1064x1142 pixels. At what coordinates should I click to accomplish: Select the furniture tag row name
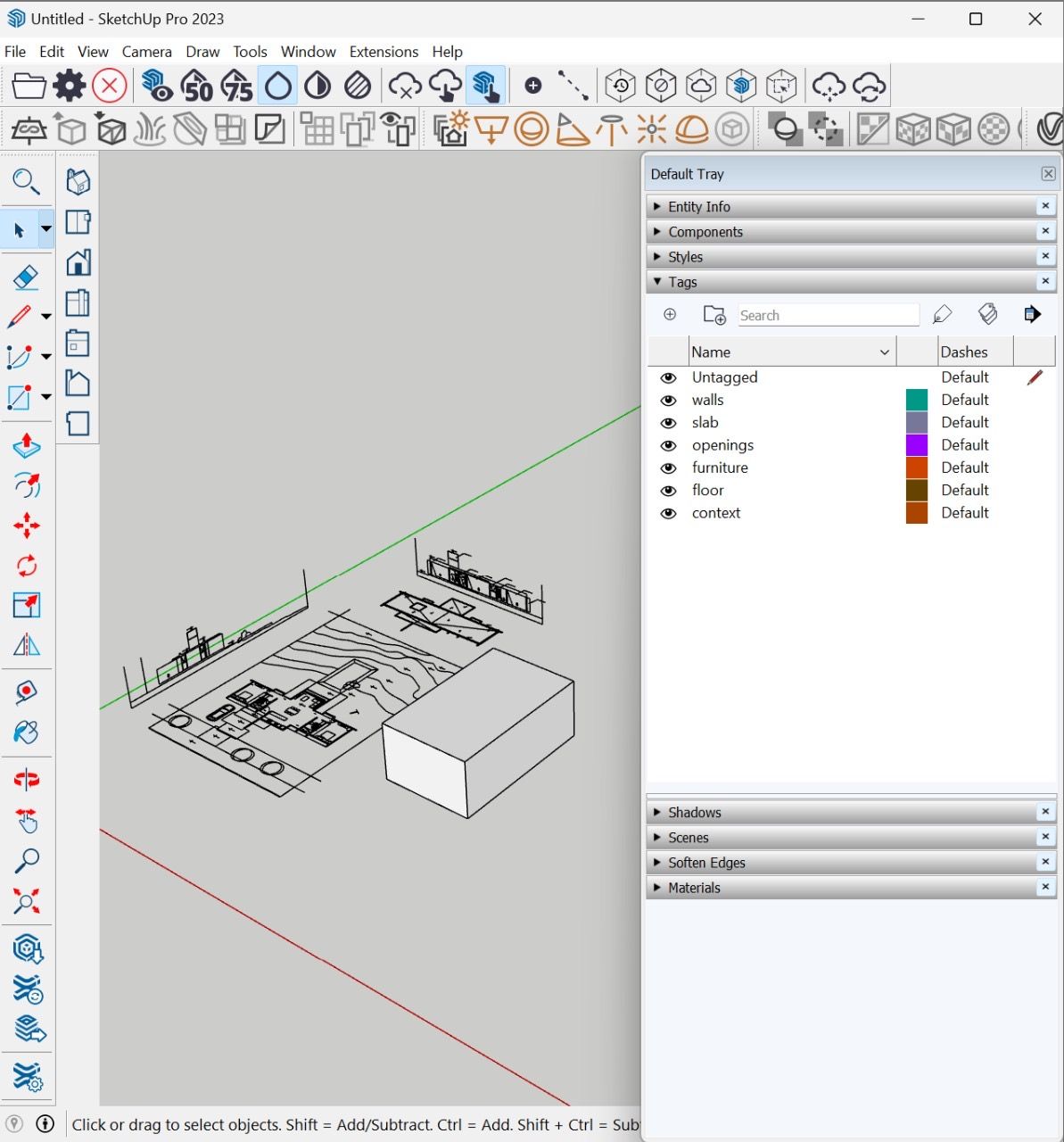click(x=720, y=468)
